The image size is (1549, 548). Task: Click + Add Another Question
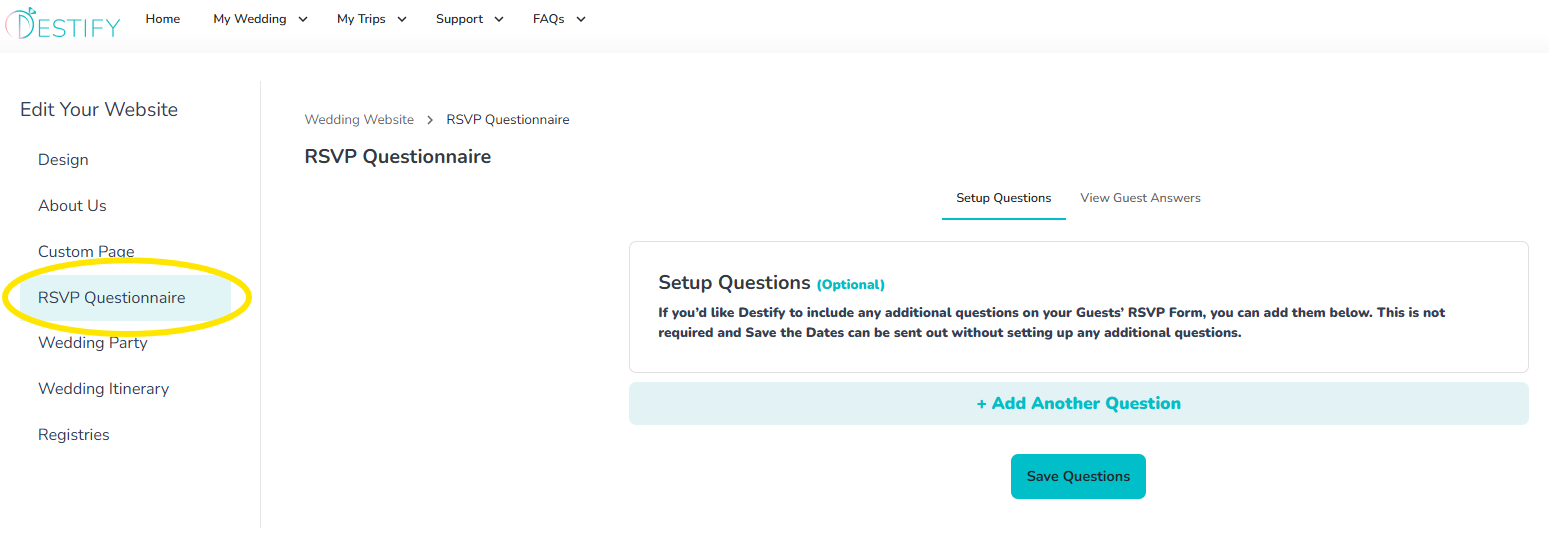[x=1078, y=404]
